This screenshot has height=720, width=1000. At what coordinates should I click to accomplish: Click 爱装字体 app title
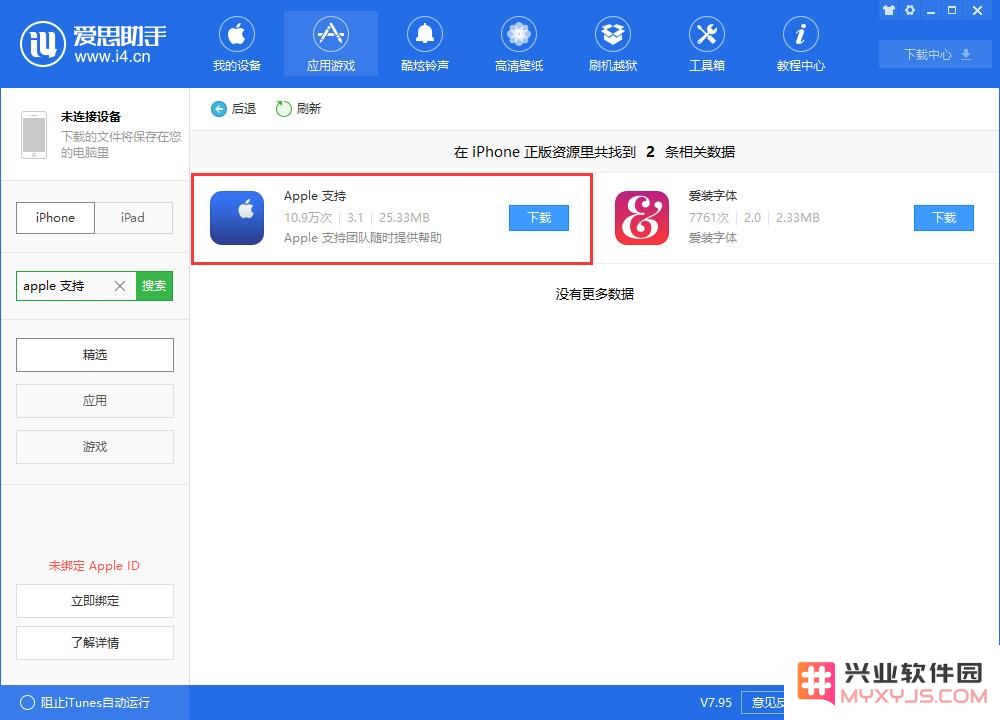coord(712,196)
